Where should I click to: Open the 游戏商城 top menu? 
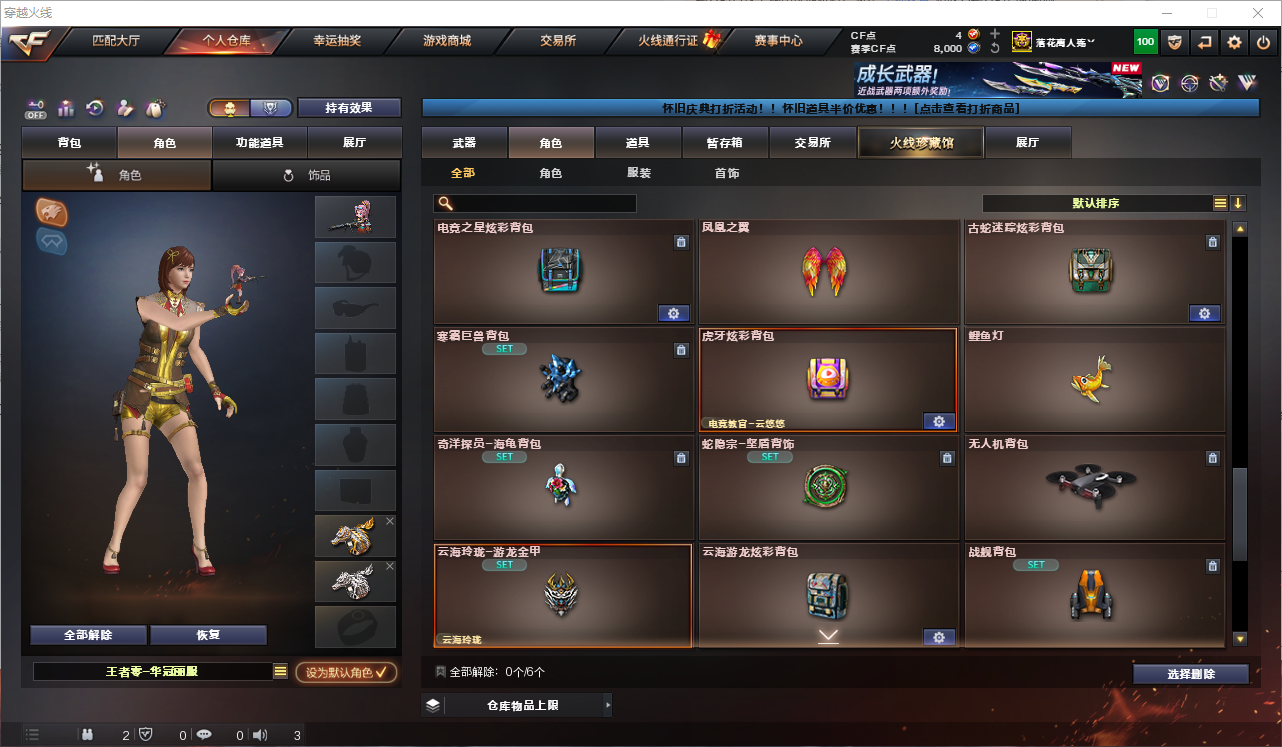(446, 41)
